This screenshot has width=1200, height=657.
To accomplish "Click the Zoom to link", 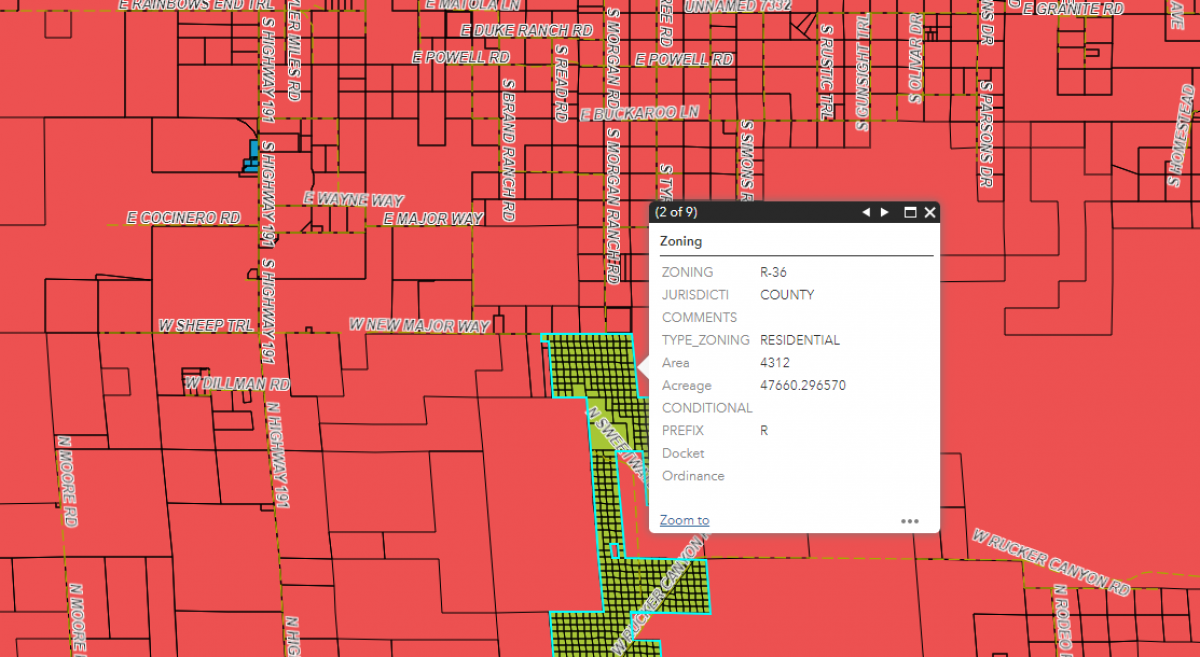I will (684, 520).
